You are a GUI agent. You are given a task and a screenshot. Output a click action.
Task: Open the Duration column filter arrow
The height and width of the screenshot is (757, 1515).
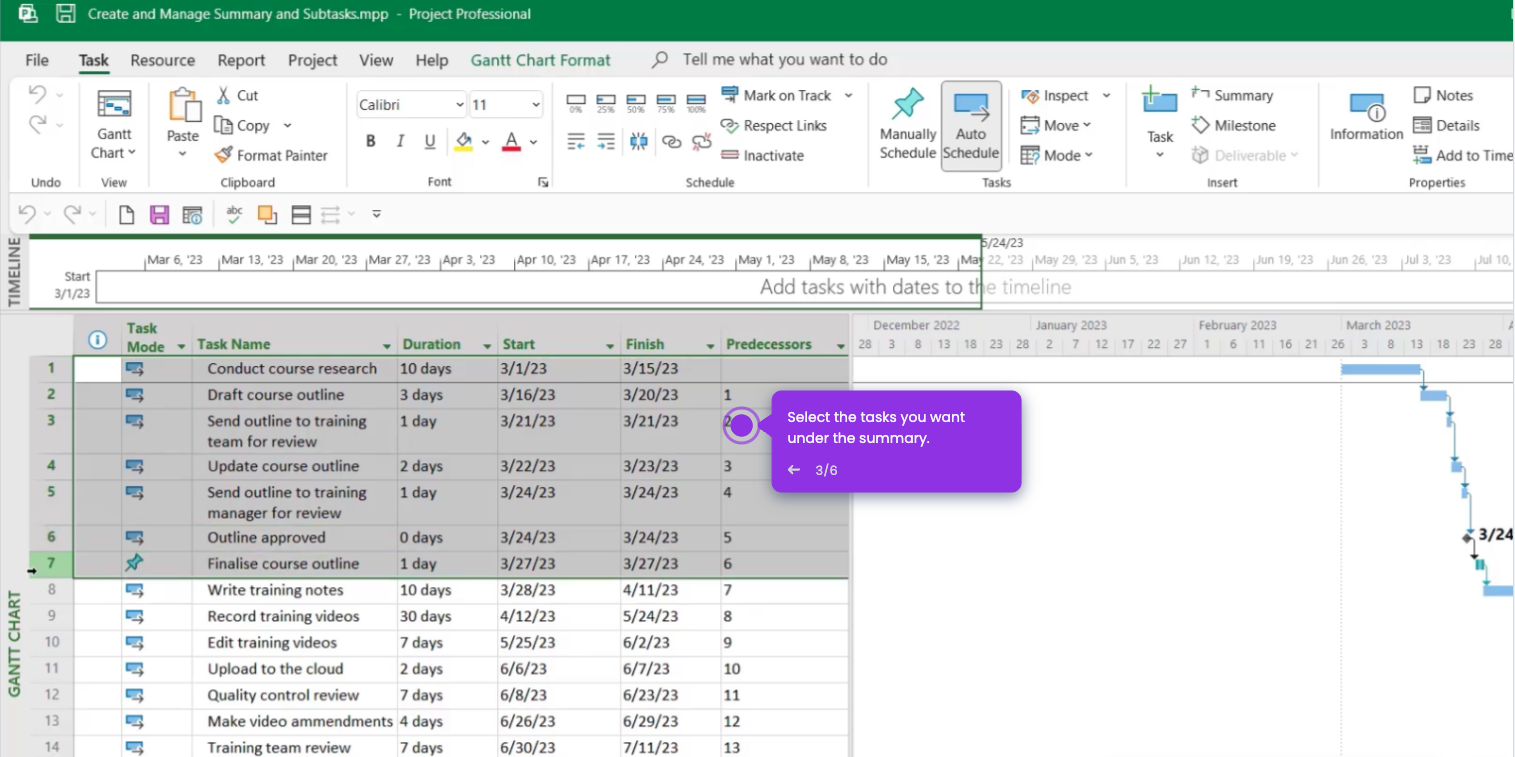(487, 346)
